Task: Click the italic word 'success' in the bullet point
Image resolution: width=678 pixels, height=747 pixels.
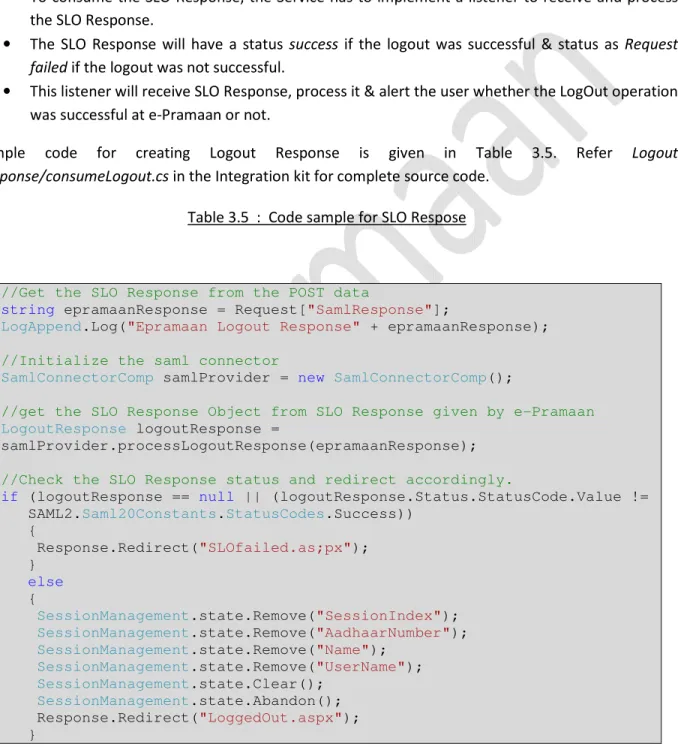Action: tap(314, 44)
